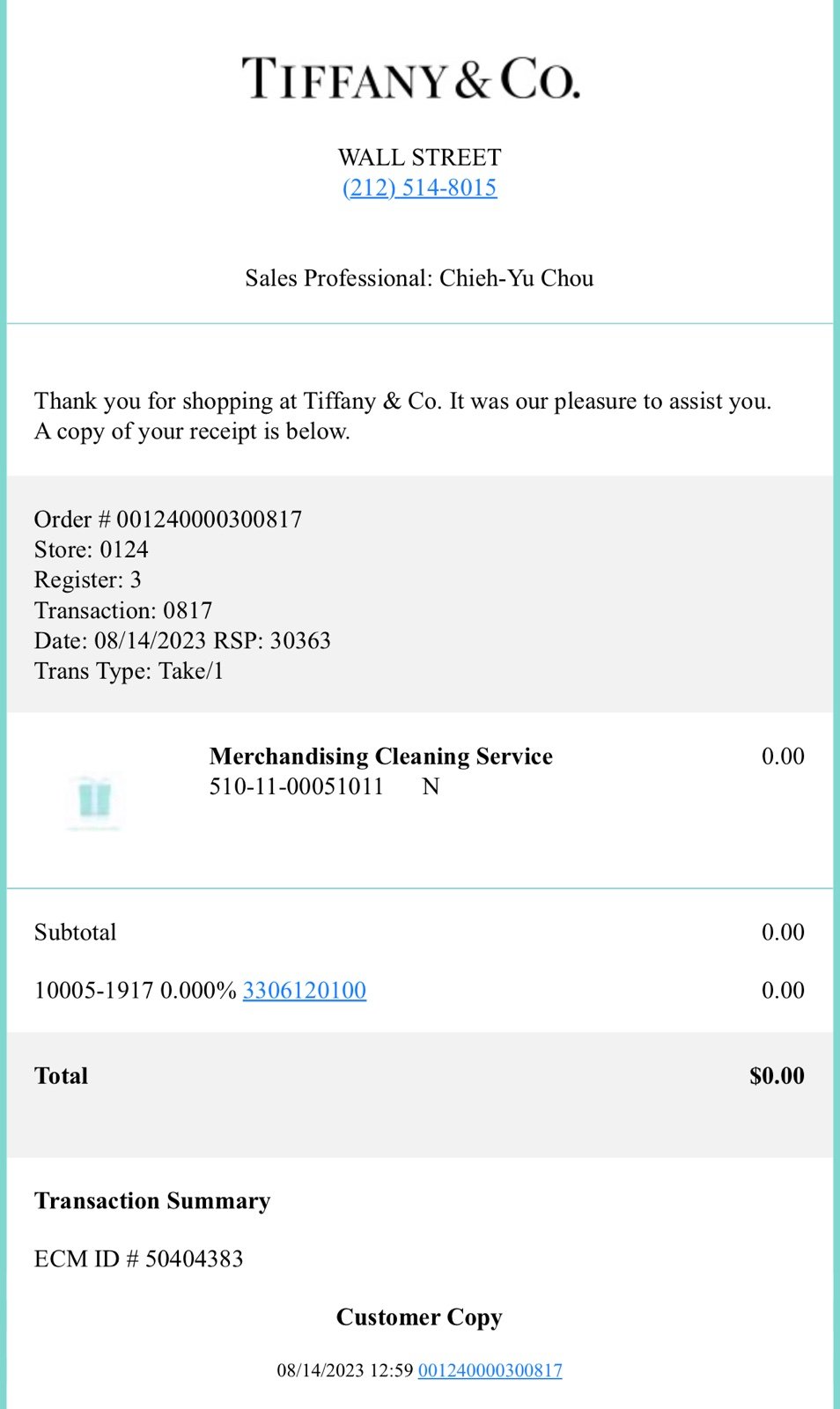Click the Sales Professional Chieh-Yu Chou text

click(420, 278)
